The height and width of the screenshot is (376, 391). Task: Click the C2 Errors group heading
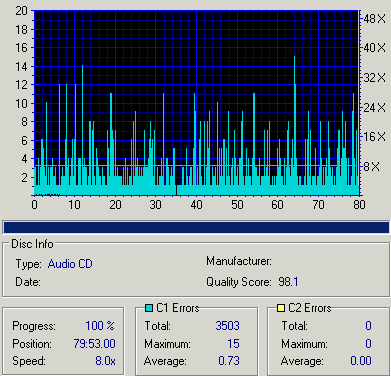(310, 308)
